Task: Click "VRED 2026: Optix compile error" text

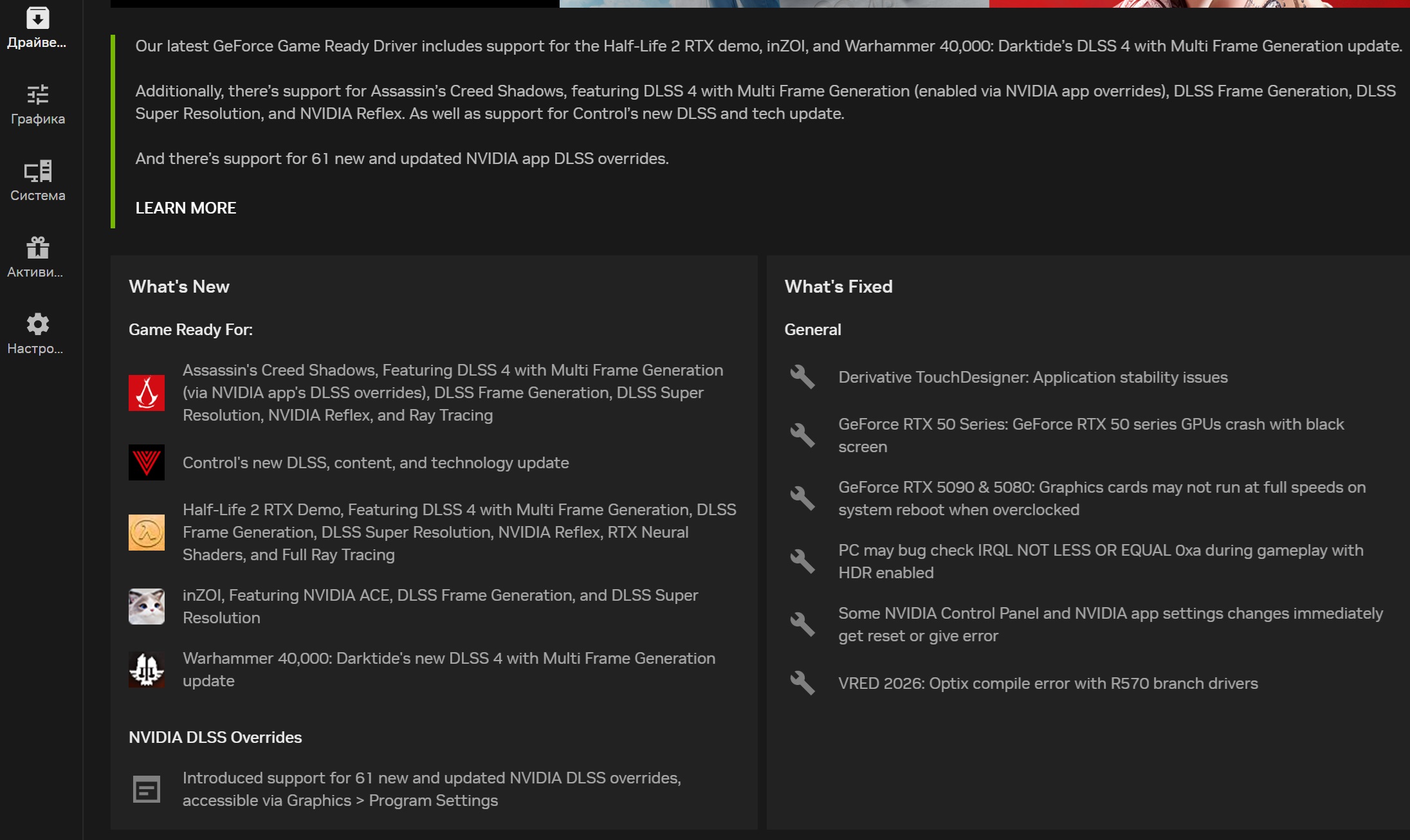Action: click(x=1048, y=684)
